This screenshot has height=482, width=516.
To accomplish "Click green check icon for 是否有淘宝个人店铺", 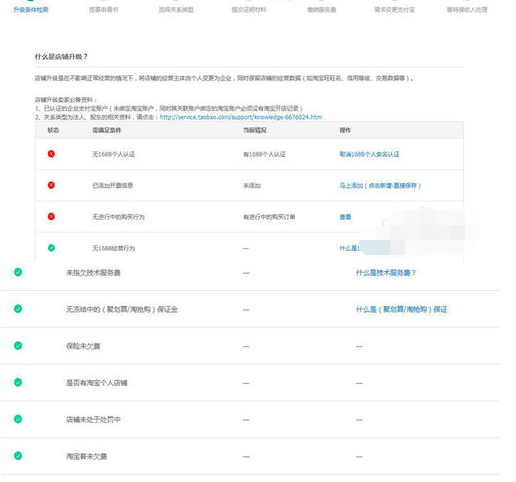I will coord(18,382).
